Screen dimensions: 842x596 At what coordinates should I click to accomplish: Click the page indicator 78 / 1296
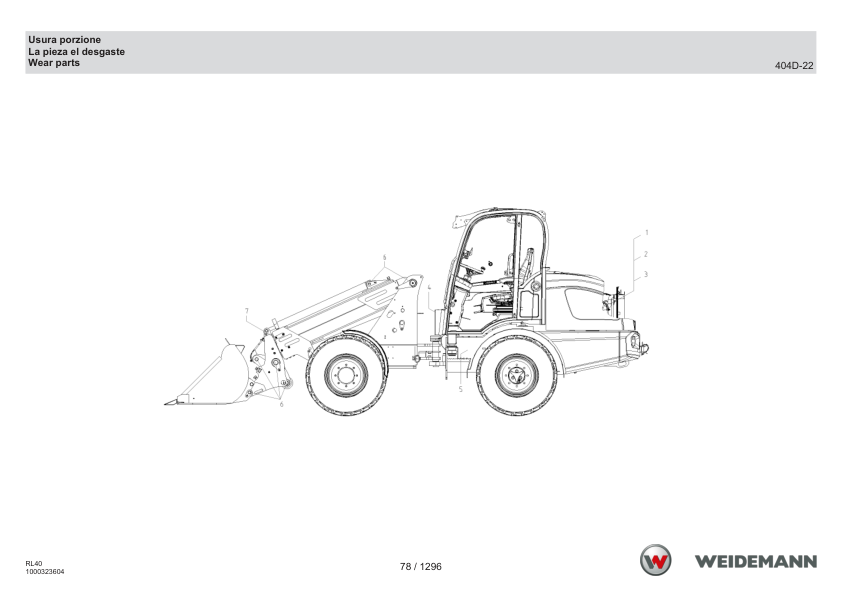[x=420, y=566]
